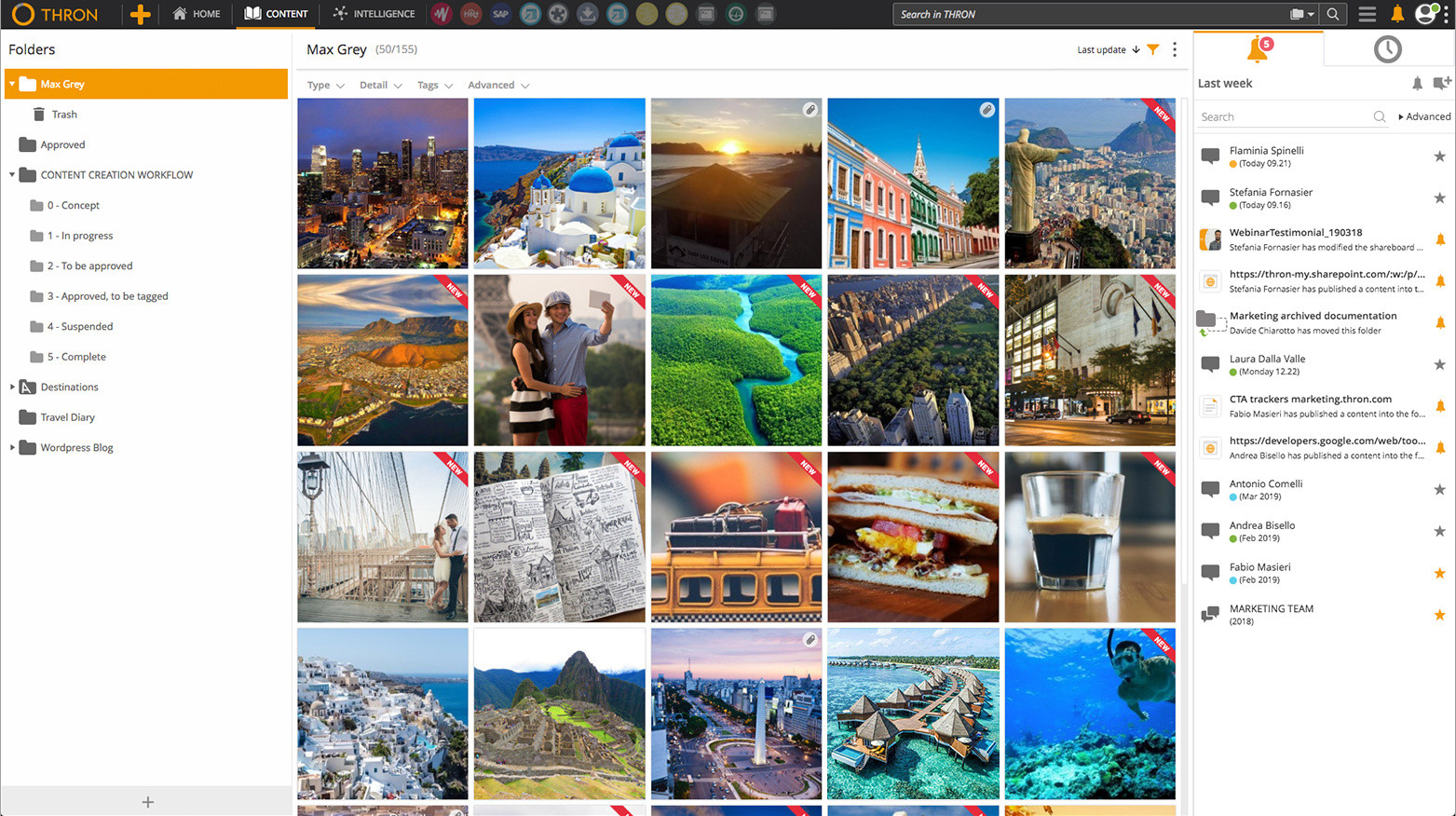This screenshot has height=816, width=1456.
Task: Open the clock history tab
Action: [x=1387, y=49]
